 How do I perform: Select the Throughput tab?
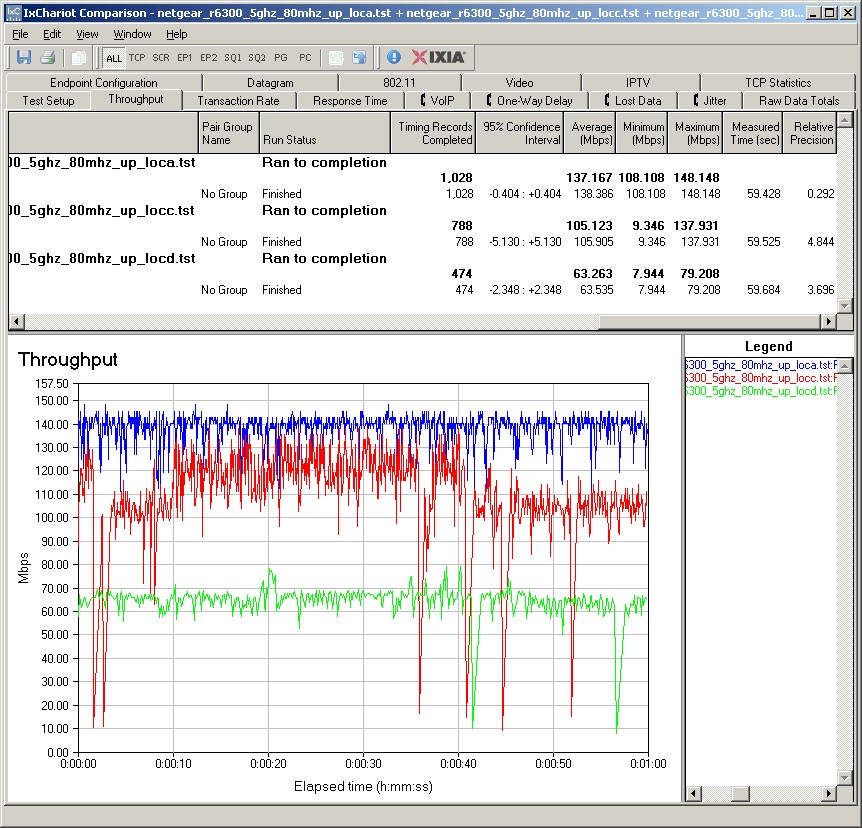coord(136,99)
